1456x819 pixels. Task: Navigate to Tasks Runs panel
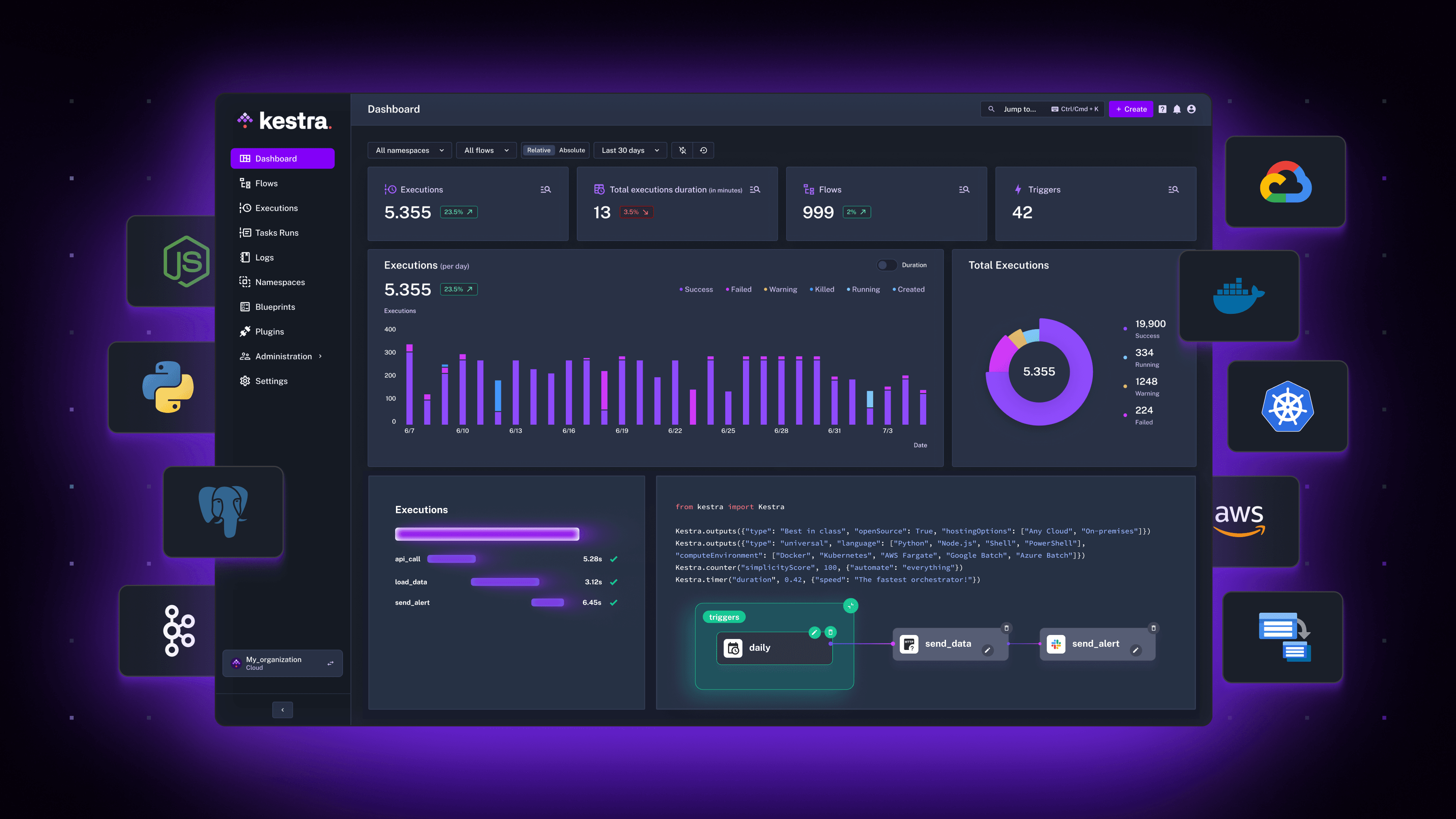point(277,232)
